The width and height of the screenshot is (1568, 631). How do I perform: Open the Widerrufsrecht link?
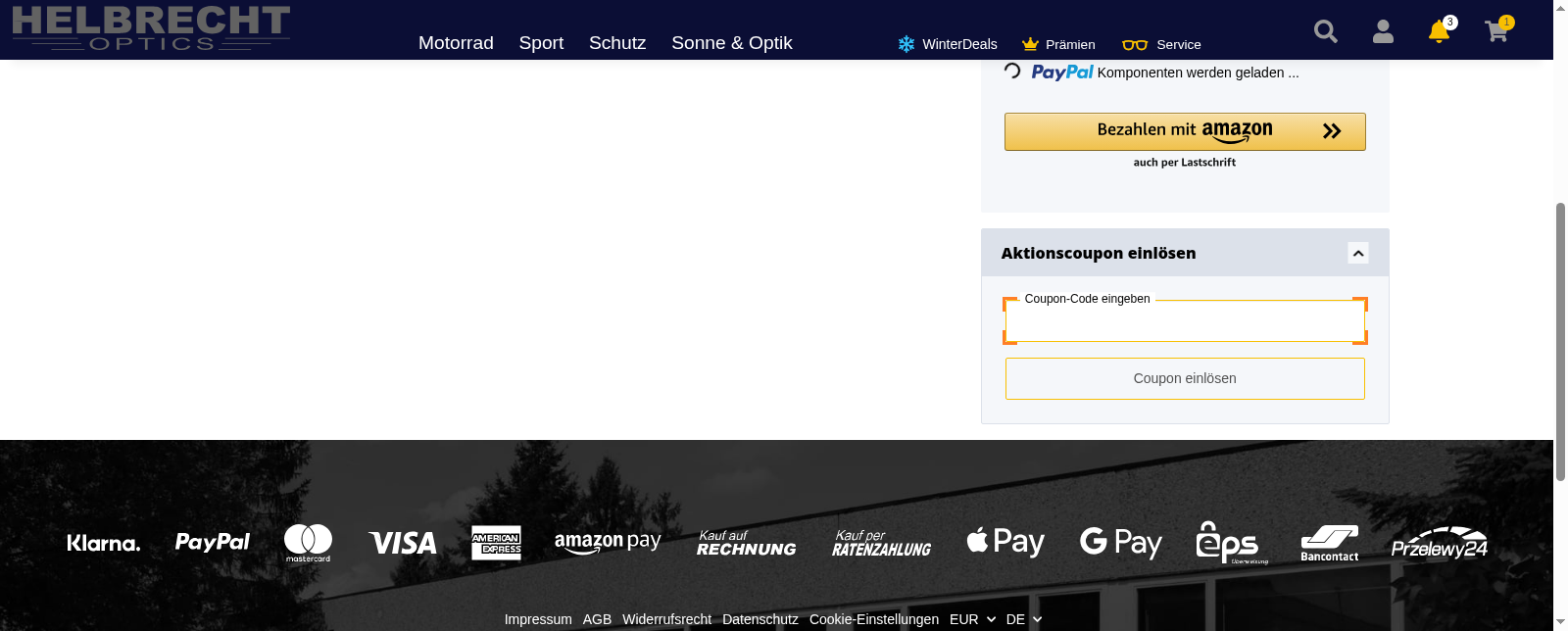pos(666,619)
